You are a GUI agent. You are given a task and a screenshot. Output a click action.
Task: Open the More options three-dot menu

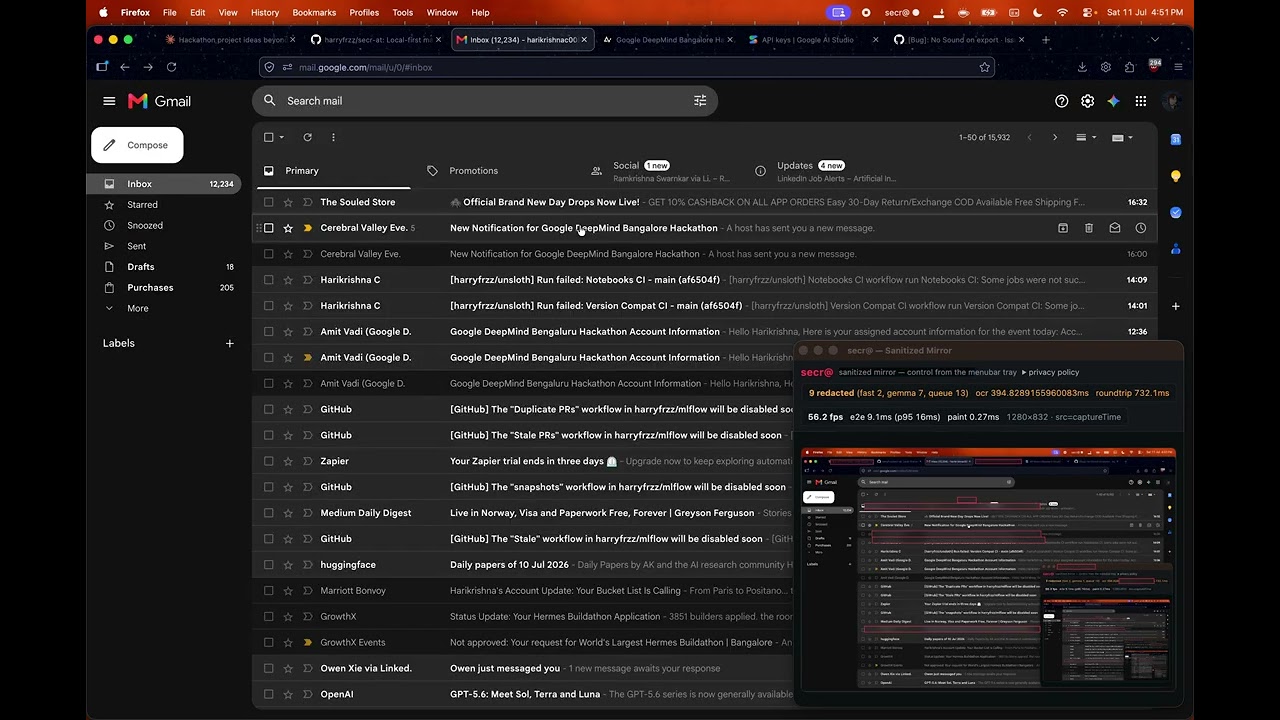(x=333, y=137)
